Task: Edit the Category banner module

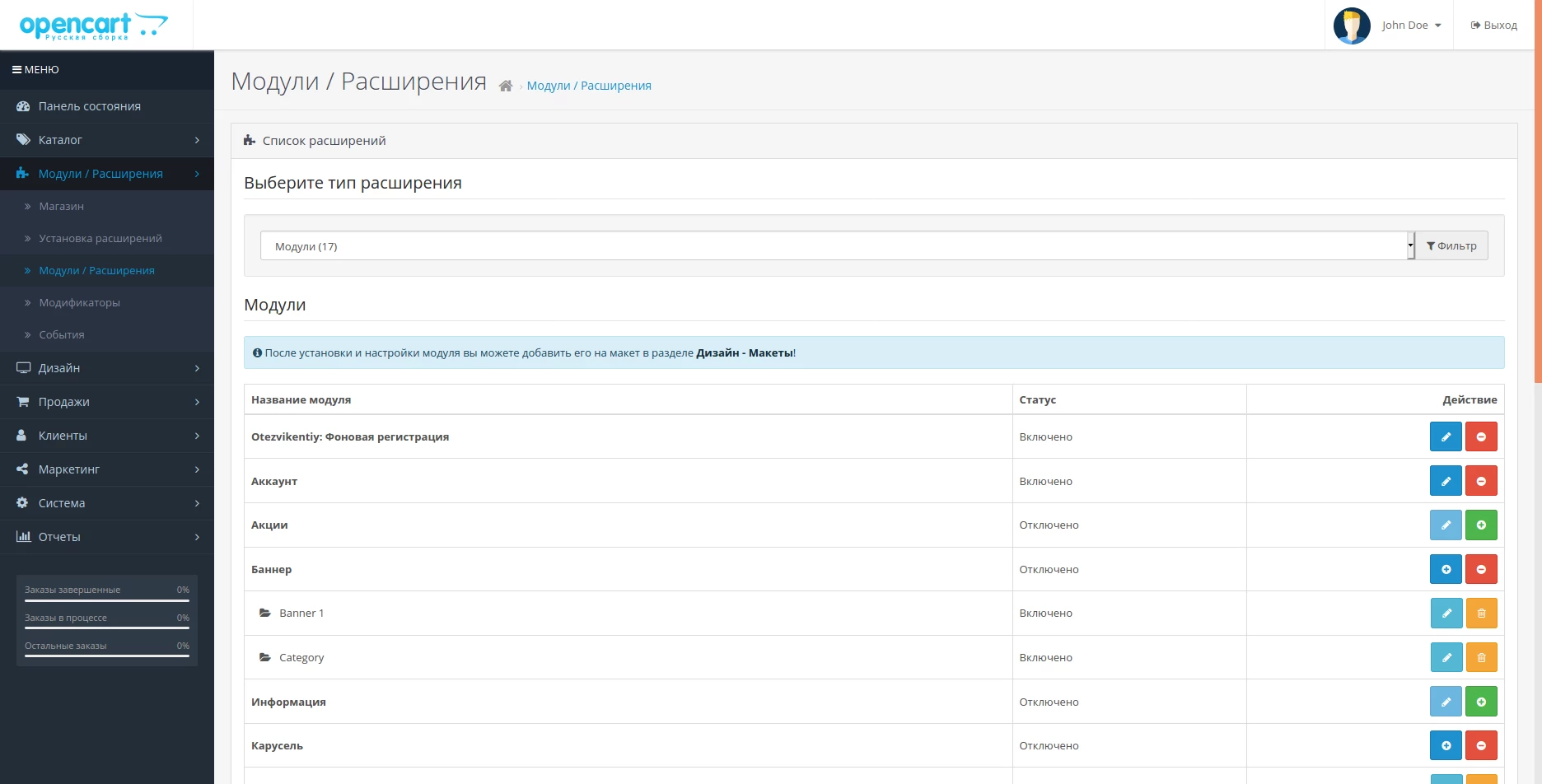Action: point(1446,657)
